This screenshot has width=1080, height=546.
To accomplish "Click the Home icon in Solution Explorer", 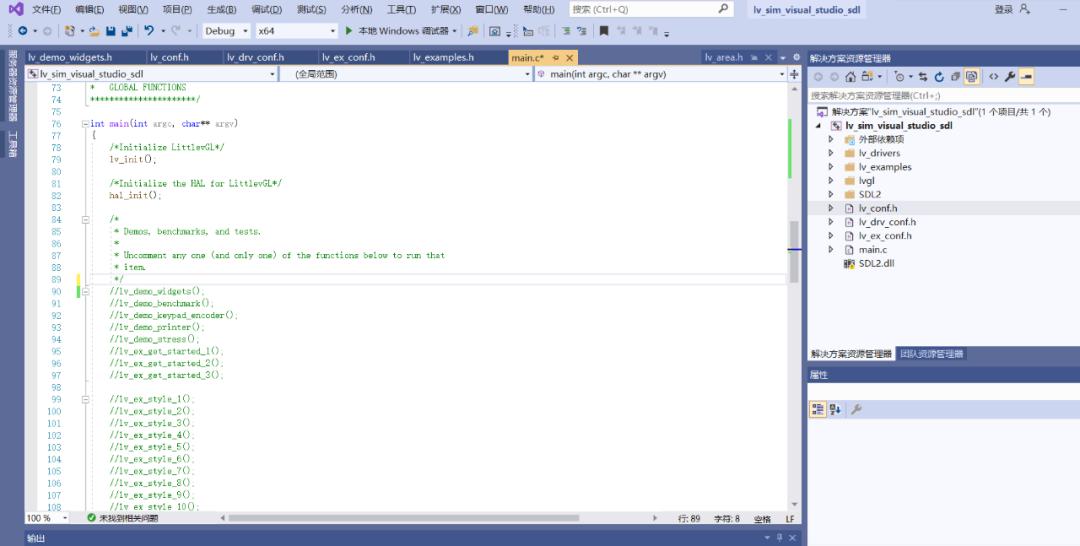I will click(851, 76).
